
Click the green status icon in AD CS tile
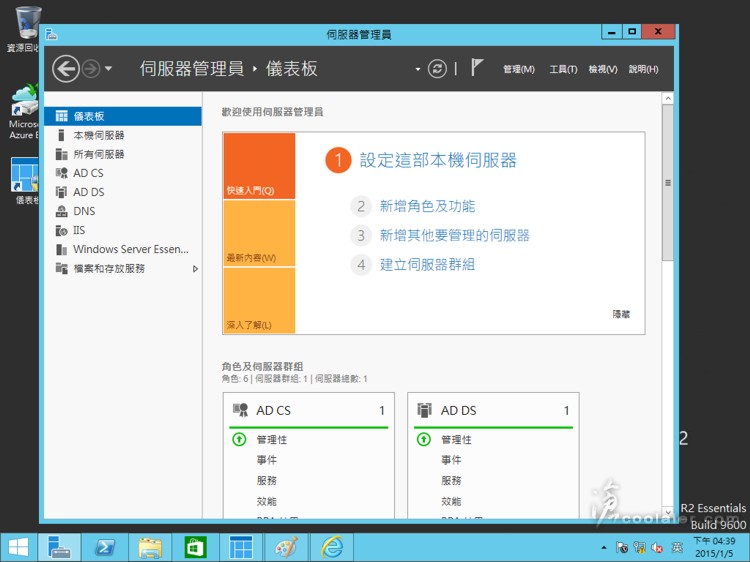coord(239,439)
